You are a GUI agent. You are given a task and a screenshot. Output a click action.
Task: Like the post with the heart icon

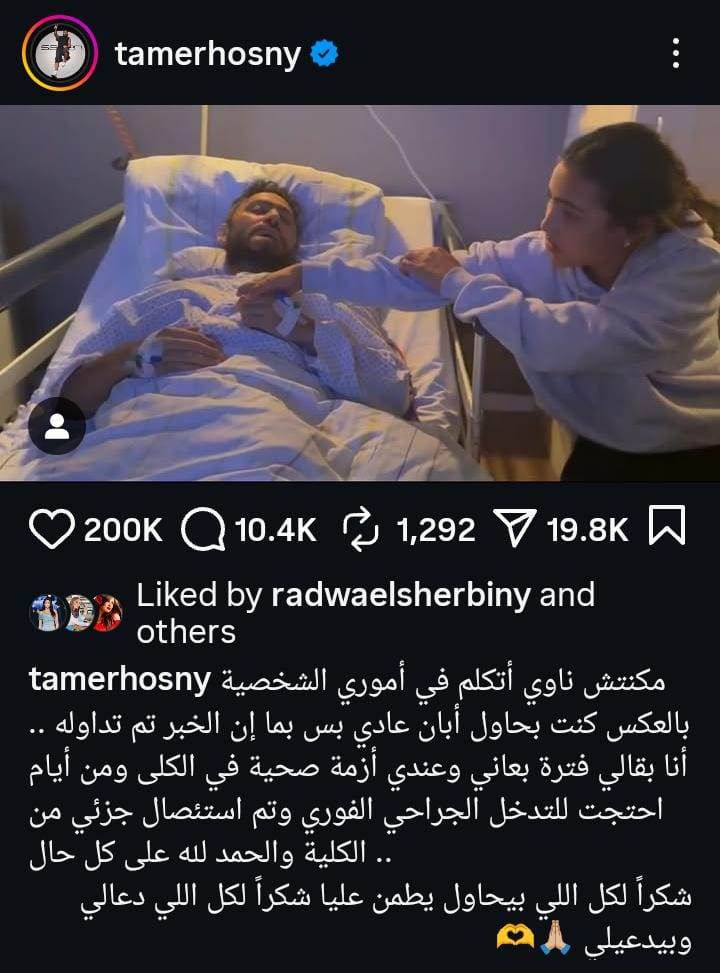[x=52, y=529]
